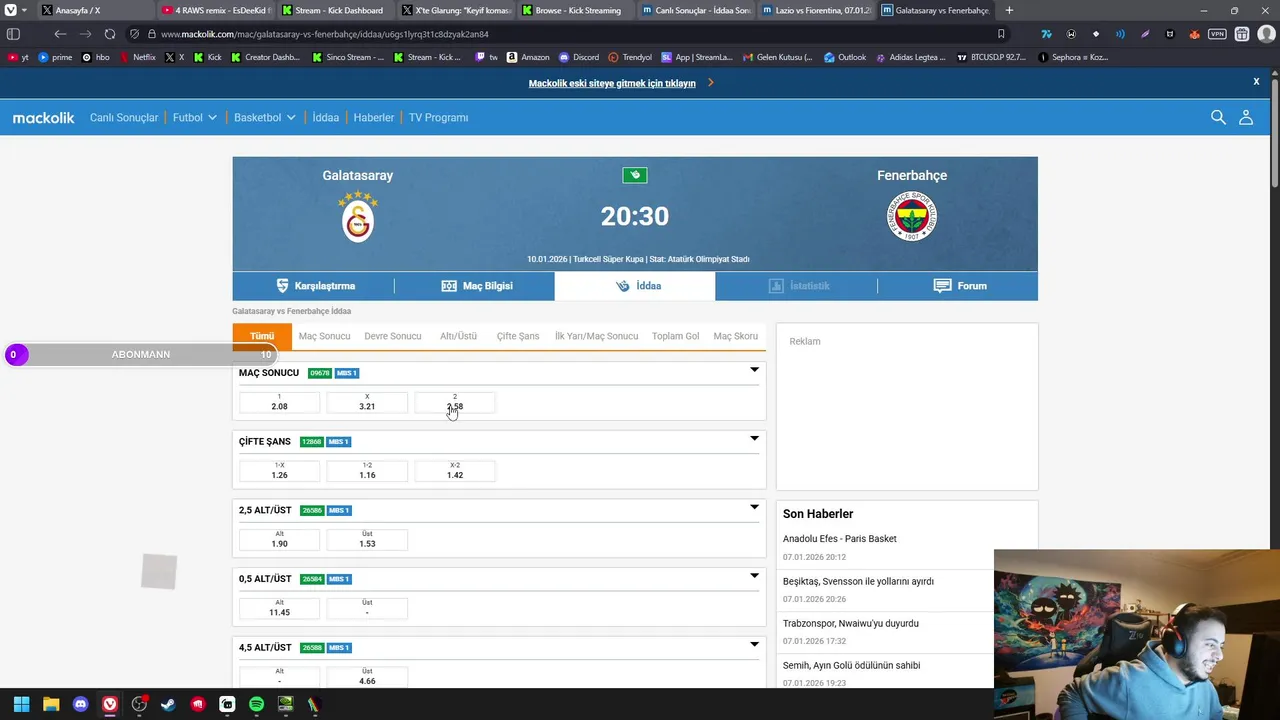
Task: Toggle the Vivaldi side panel icon
Action: click(13, 34)
